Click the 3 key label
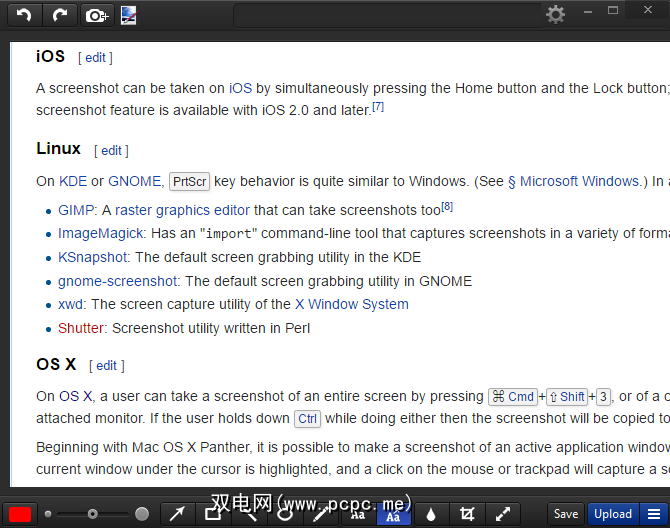The image size is (670, 528). (603, 396)
